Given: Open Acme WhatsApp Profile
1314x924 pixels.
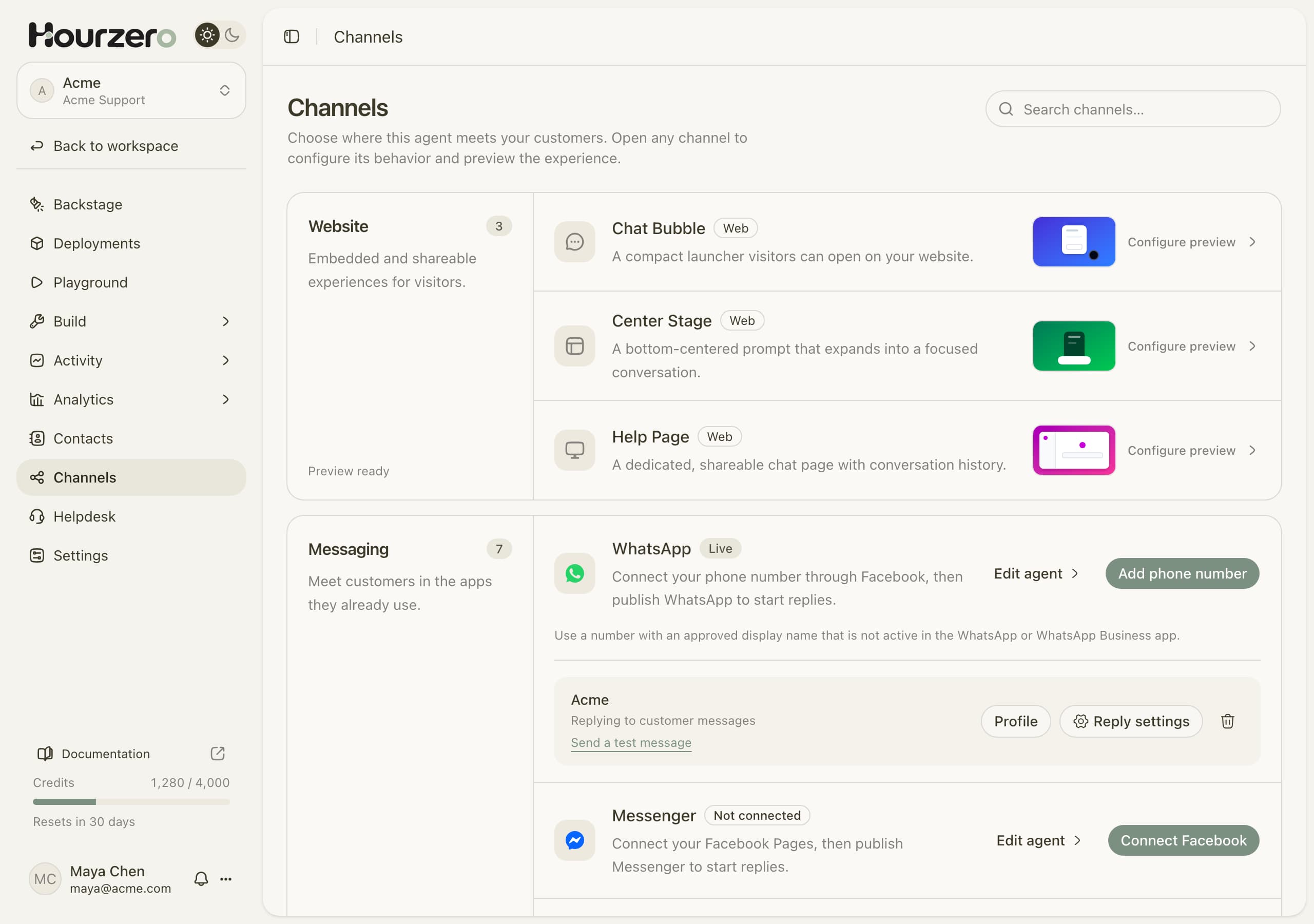Looking at the screenshot, I should 1015,721.
